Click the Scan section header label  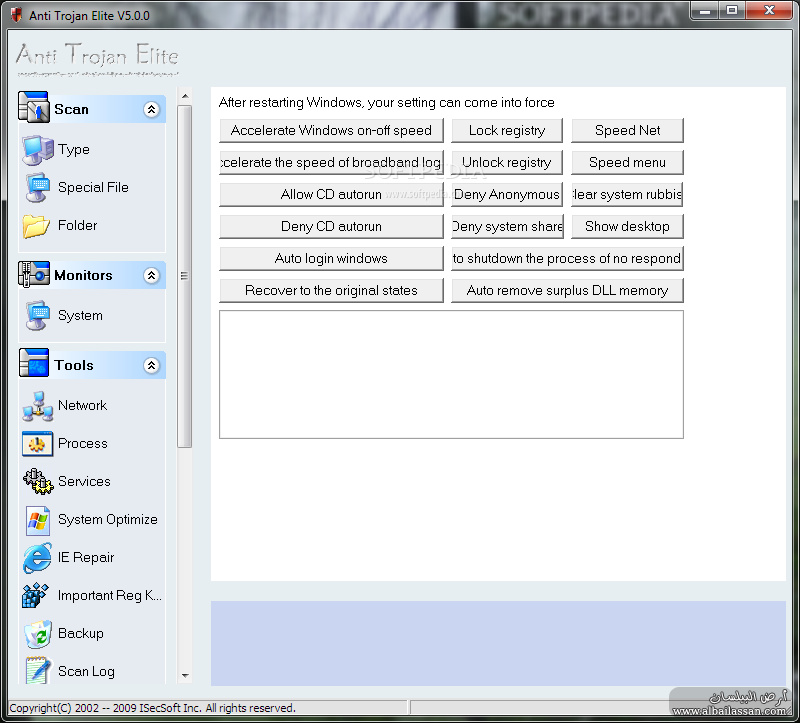71,109
